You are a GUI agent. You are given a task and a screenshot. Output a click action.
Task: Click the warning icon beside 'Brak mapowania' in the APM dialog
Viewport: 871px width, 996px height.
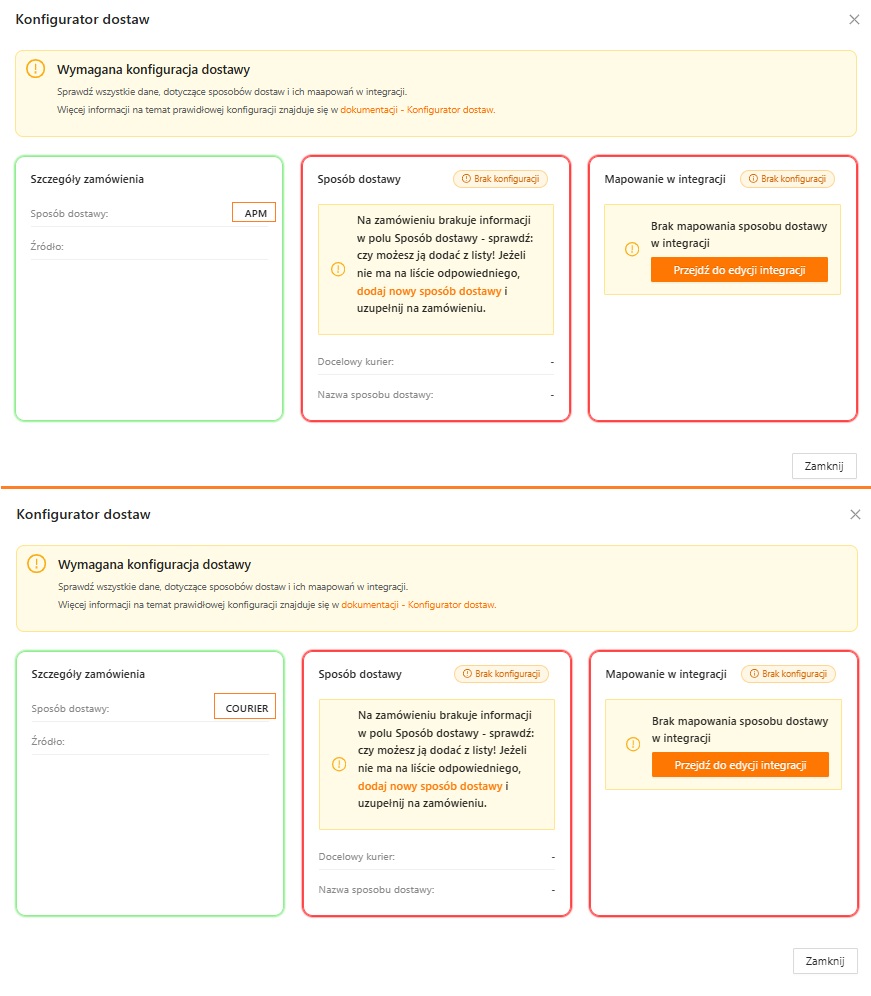632,249
